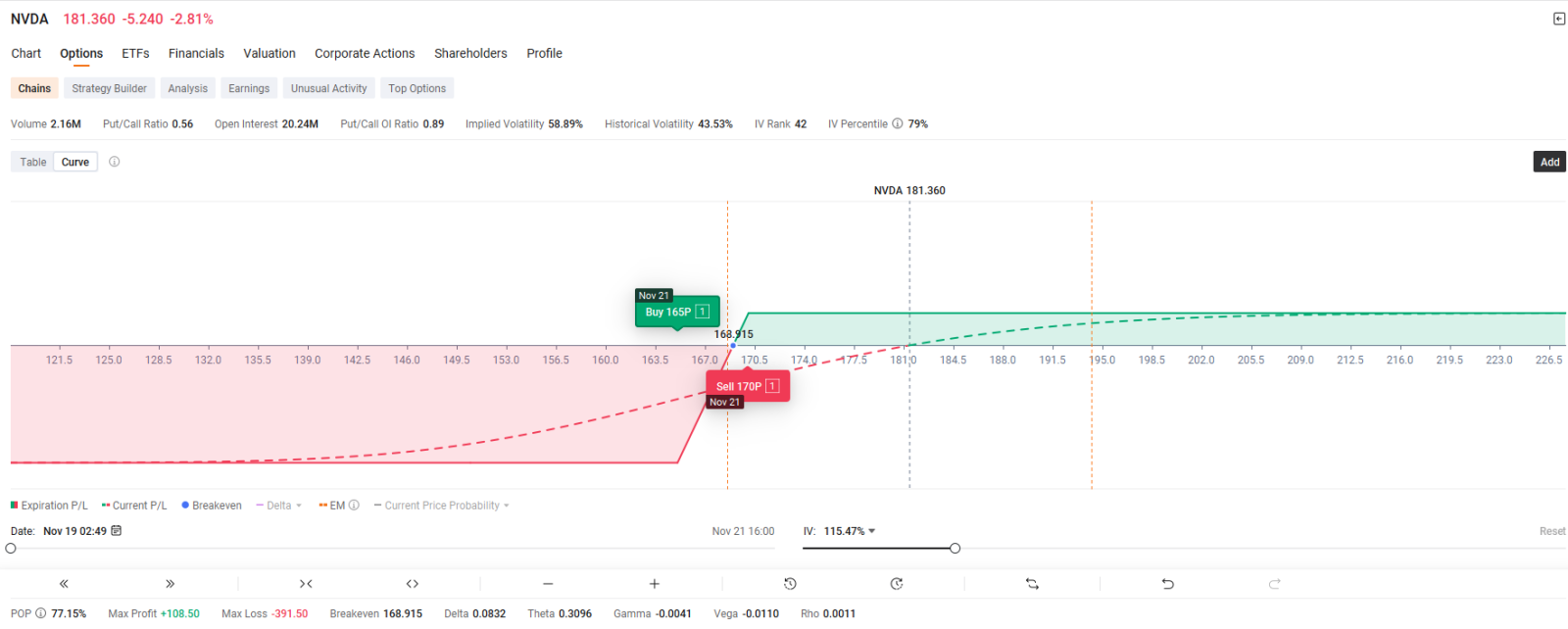Toggle Current P/L legend visibility
This screenshot has width=1568, height=629.
pyautogui.click(x=134, y=506)
